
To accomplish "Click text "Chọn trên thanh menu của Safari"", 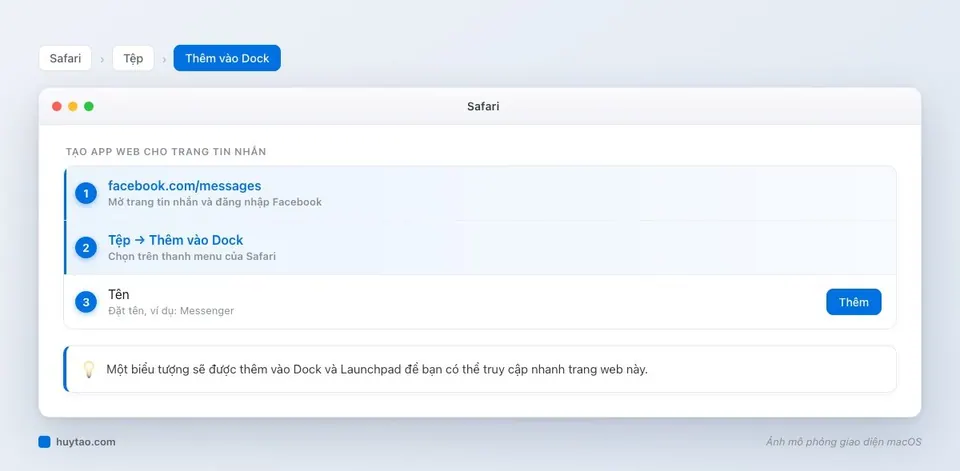I will tap(192, 257).
